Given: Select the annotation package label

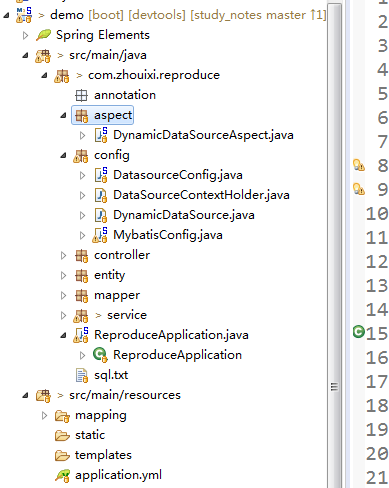Looking at the screenshot, I should point(125,95).
